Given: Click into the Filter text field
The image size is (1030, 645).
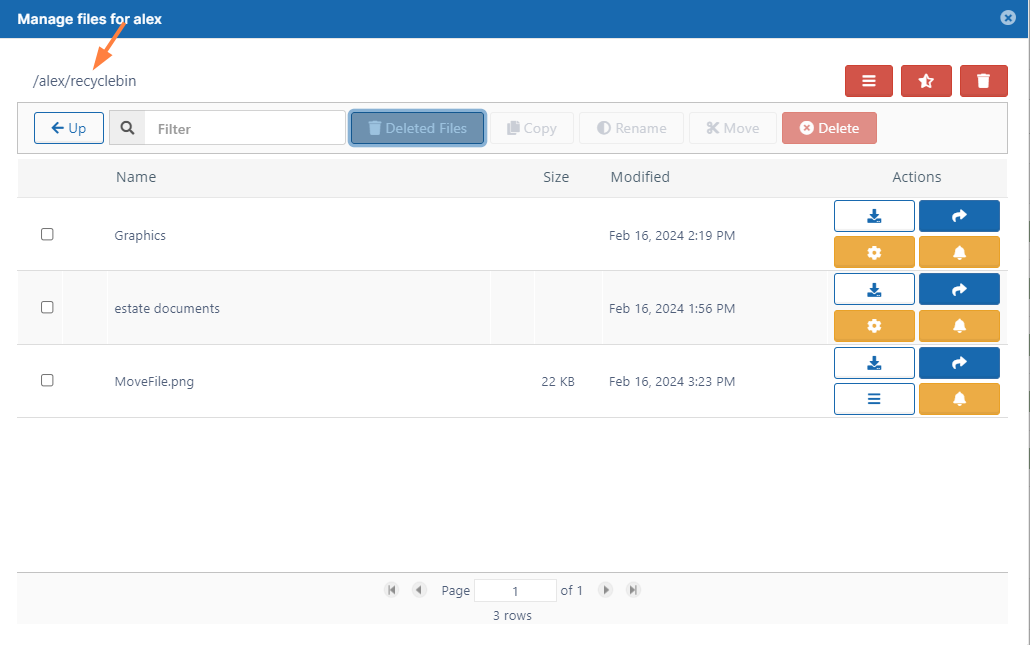Looking at the screenshot, I should tap(245, 128).
